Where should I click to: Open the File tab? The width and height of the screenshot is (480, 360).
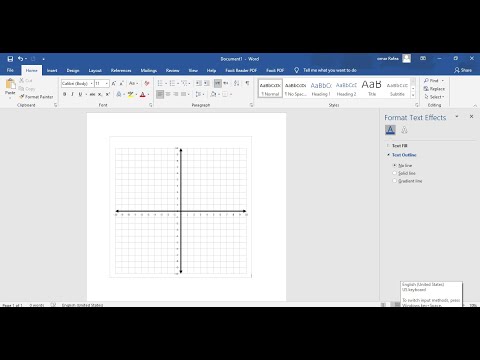pyautogui.click(x=10, y=70)
